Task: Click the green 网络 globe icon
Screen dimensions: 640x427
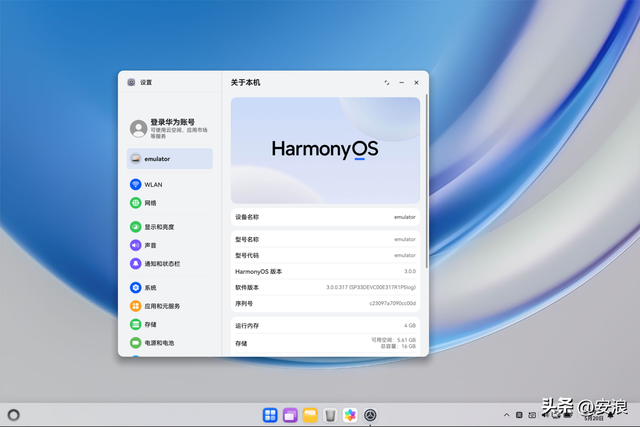Action: (x=136, y=203)
